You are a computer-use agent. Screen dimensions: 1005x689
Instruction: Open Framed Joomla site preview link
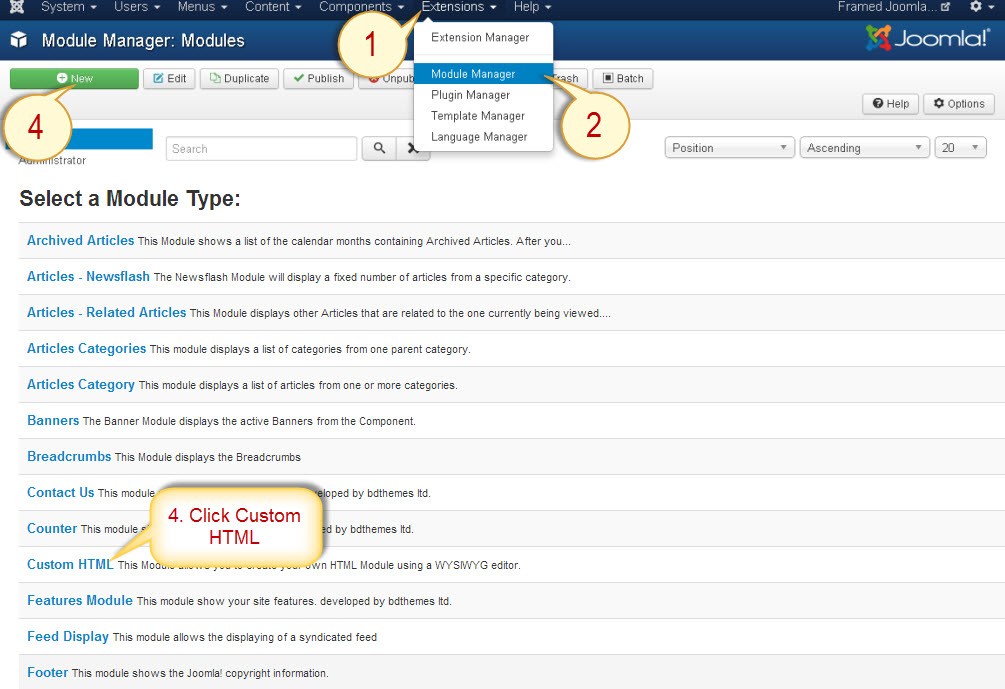pos(893,6)
